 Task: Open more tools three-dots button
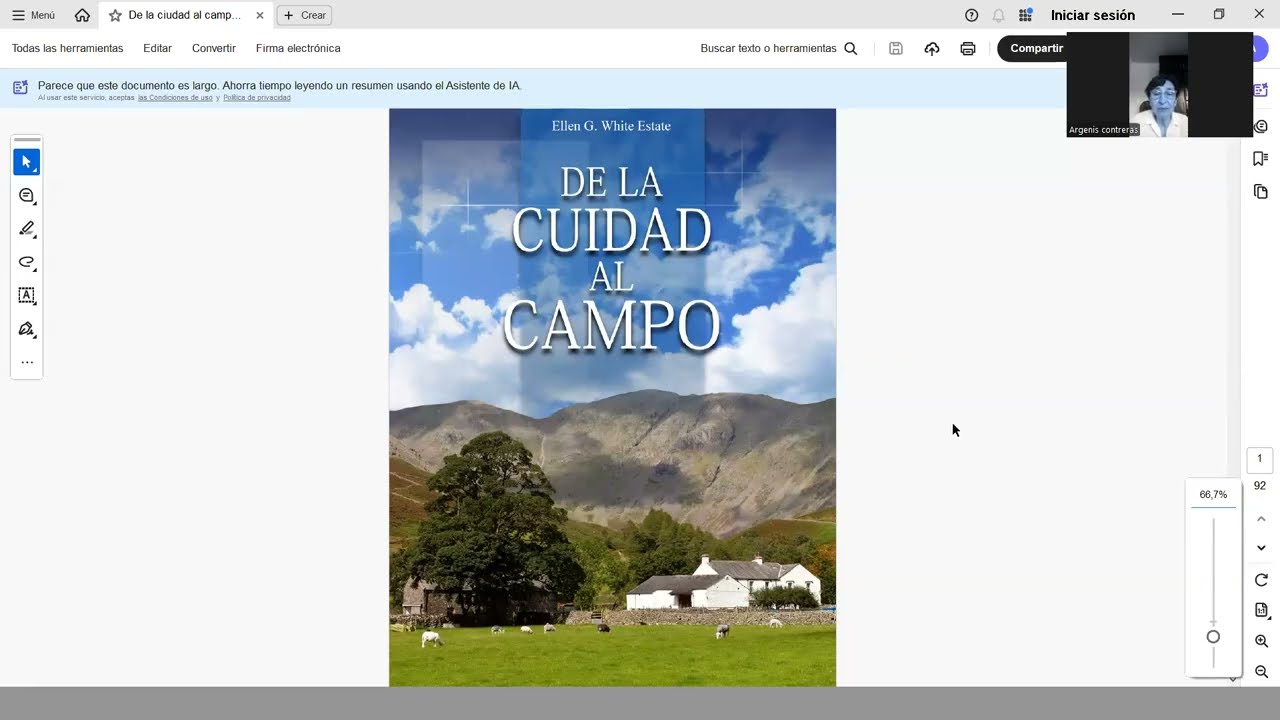(27, 362)
